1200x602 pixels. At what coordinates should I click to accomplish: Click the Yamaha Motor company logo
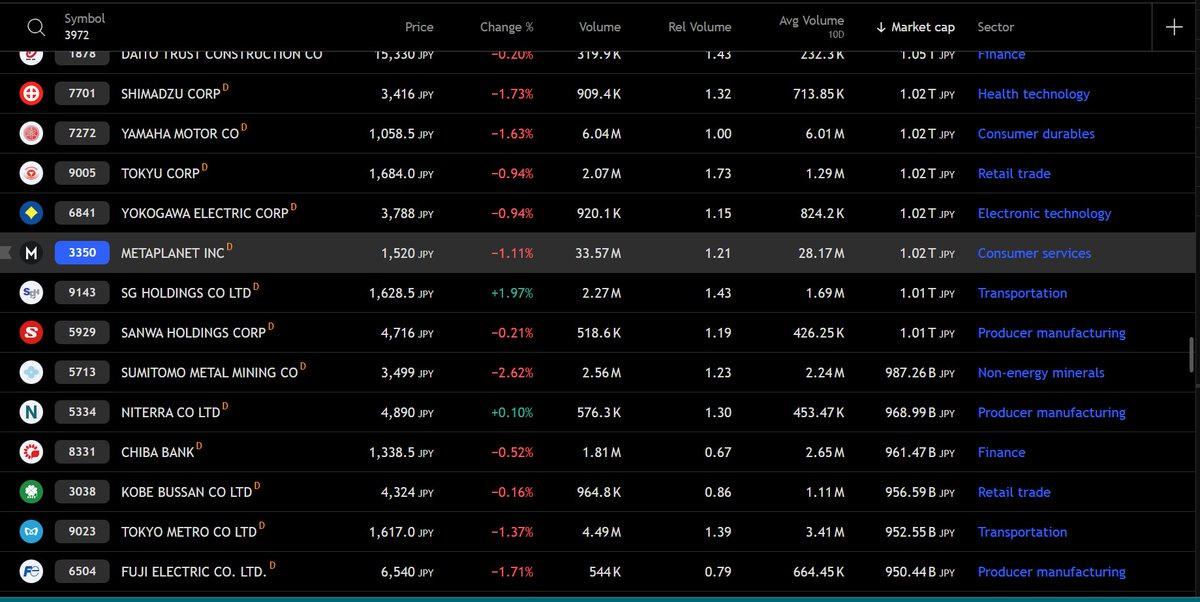point(32,133)
